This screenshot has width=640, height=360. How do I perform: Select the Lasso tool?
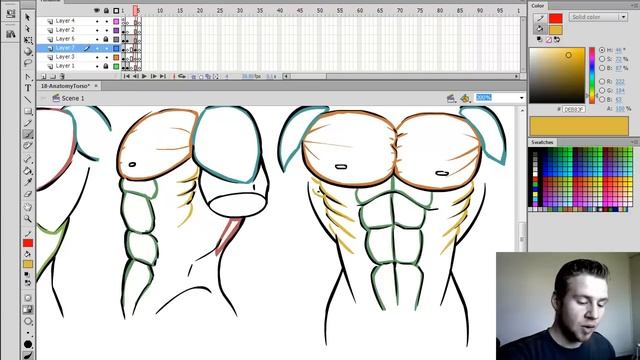pos(28,63)
